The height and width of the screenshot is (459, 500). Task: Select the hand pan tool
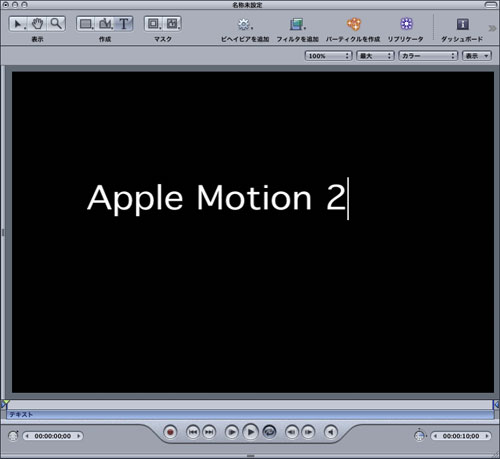[37, 24]
